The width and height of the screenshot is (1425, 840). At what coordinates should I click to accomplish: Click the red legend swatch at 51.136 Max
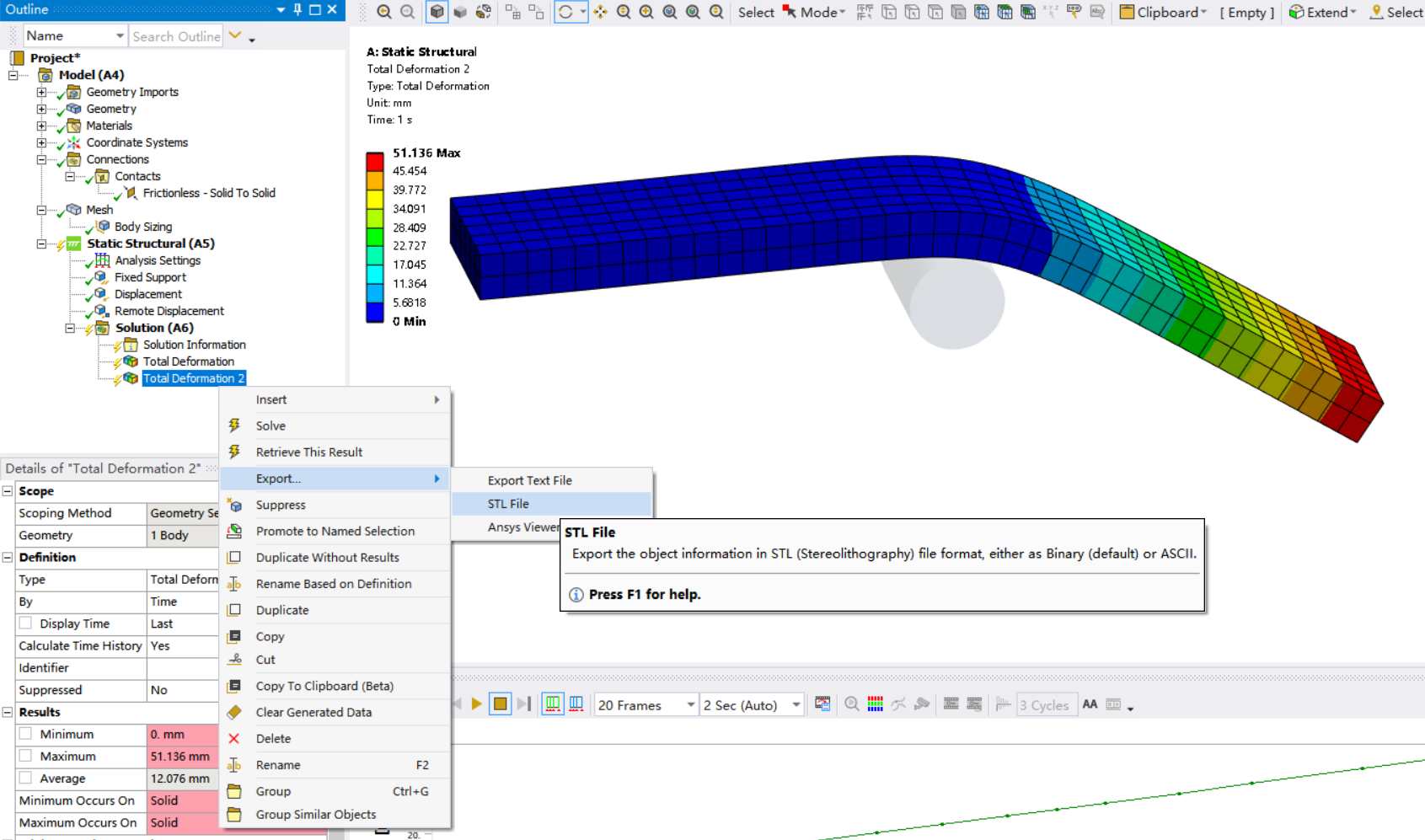pyautogui.click(x=375, y=162)
